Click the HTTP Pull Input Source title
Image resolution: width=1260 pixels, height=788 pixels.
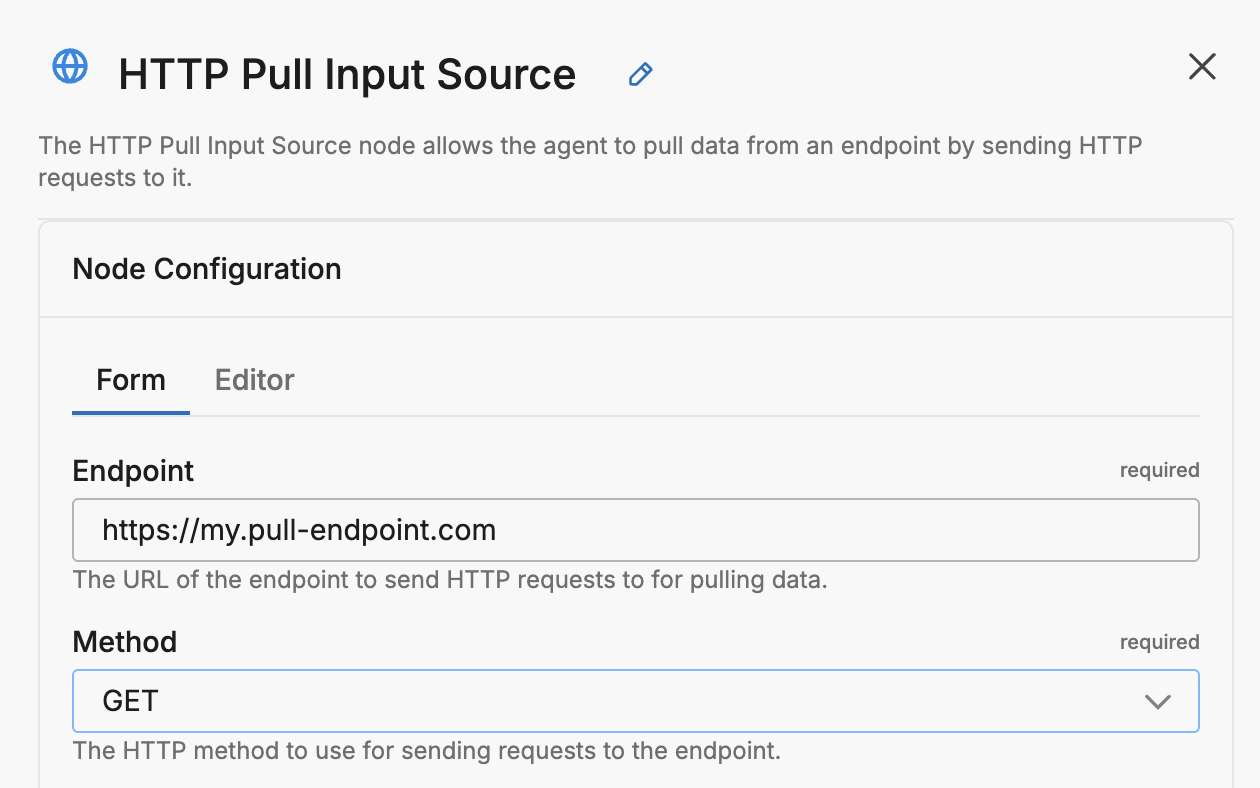347,75
